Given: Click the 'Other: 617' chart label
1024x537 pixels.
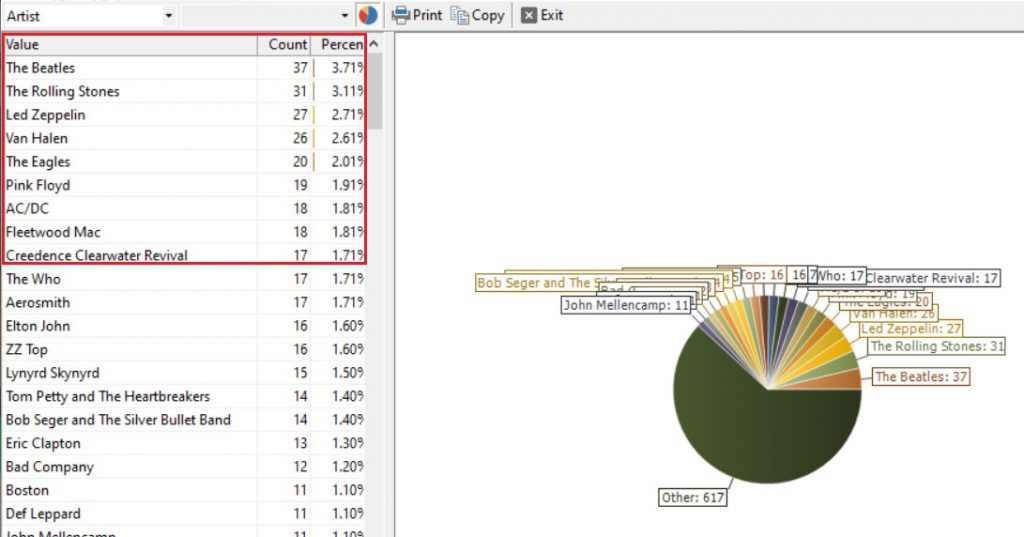Looking at the screenshot, I should [x=693, y=497].
